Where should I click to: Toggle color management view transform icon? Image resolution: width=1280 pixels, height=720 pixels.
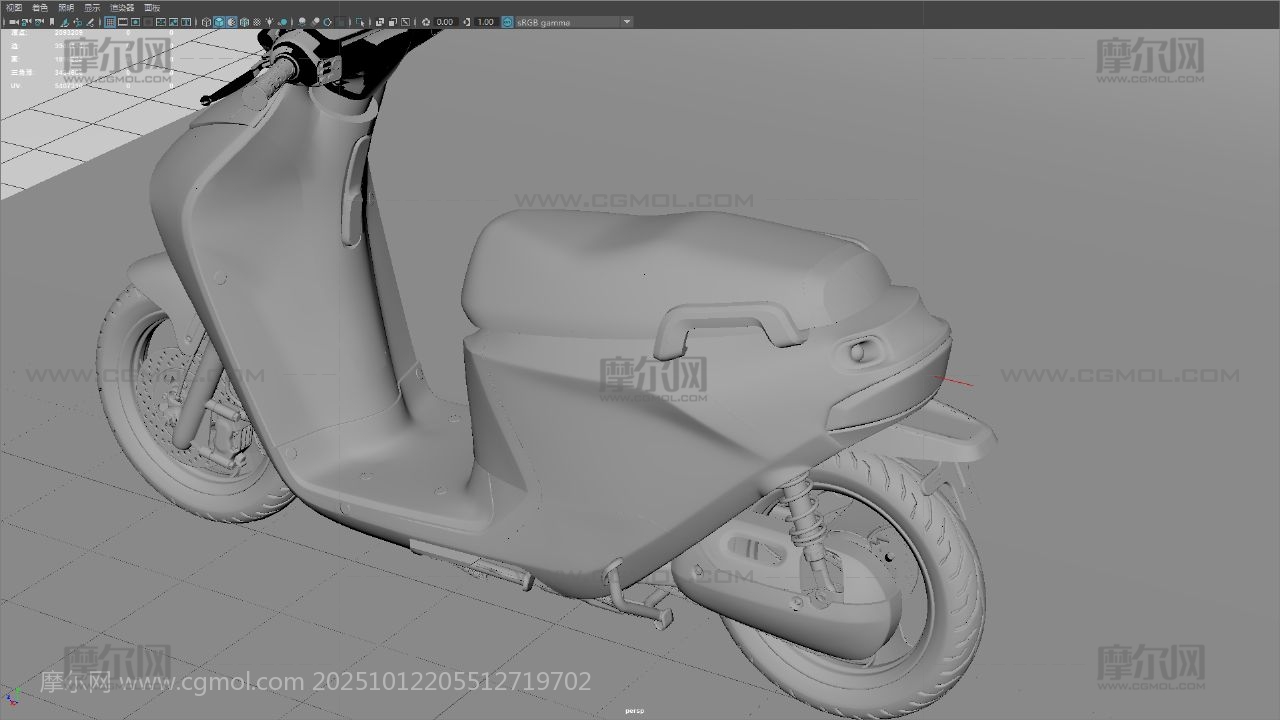tap(508, 21)
